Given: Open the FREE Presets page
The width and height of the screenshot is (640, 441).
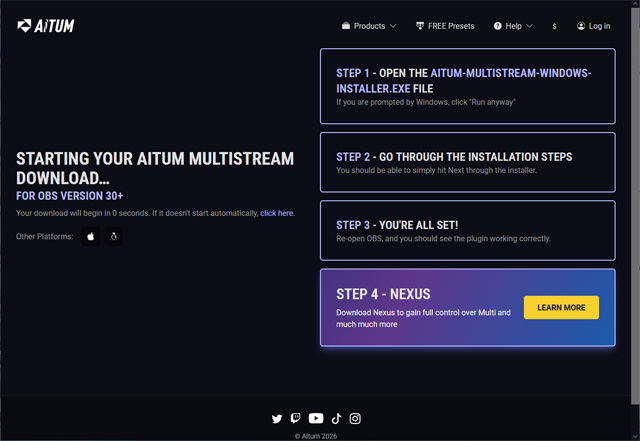Looking at the screenshot, I should [445, 26].
